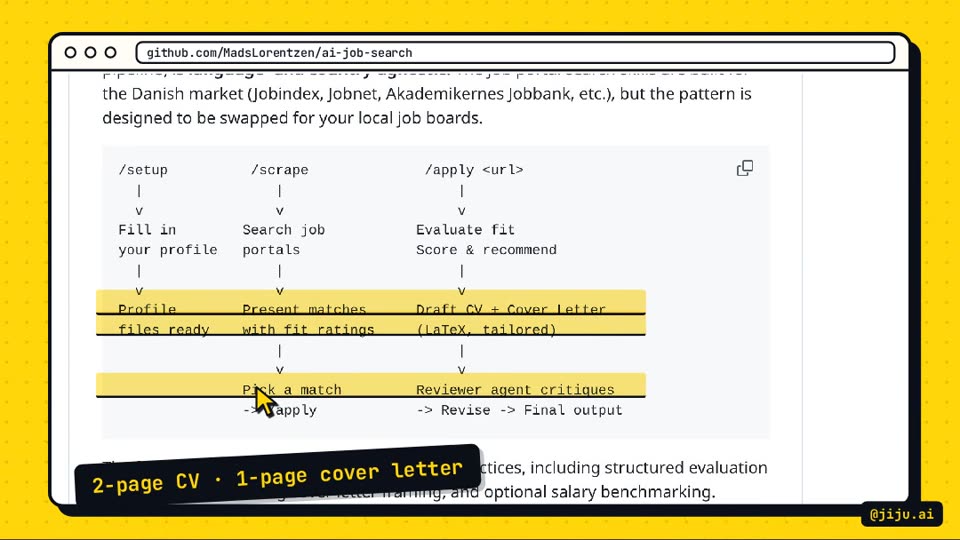Click the third circle window control button
The width and height of the screenshot is (960, 540).
[111, 53]
